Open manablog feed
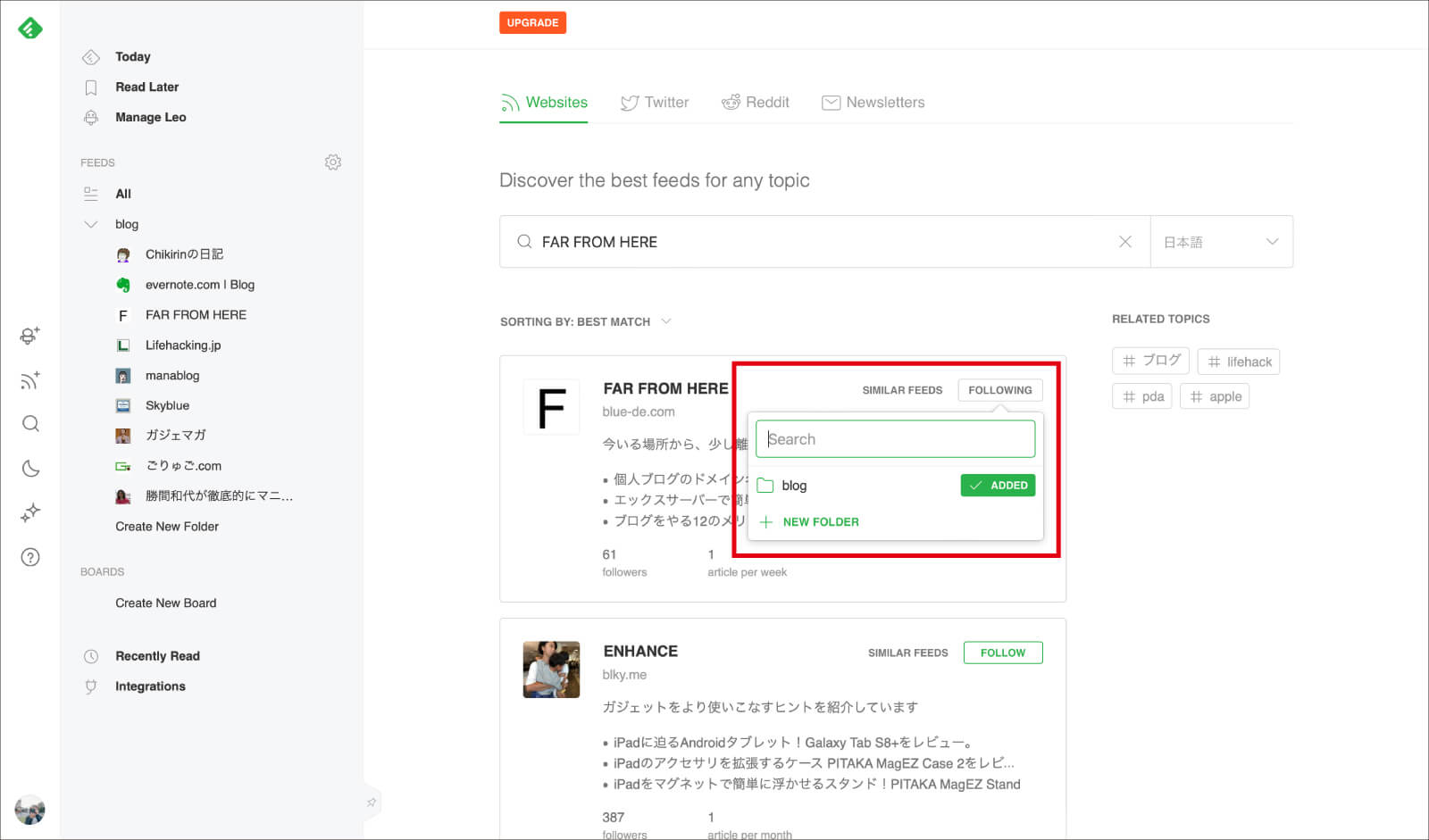 (x=172, y=376)
